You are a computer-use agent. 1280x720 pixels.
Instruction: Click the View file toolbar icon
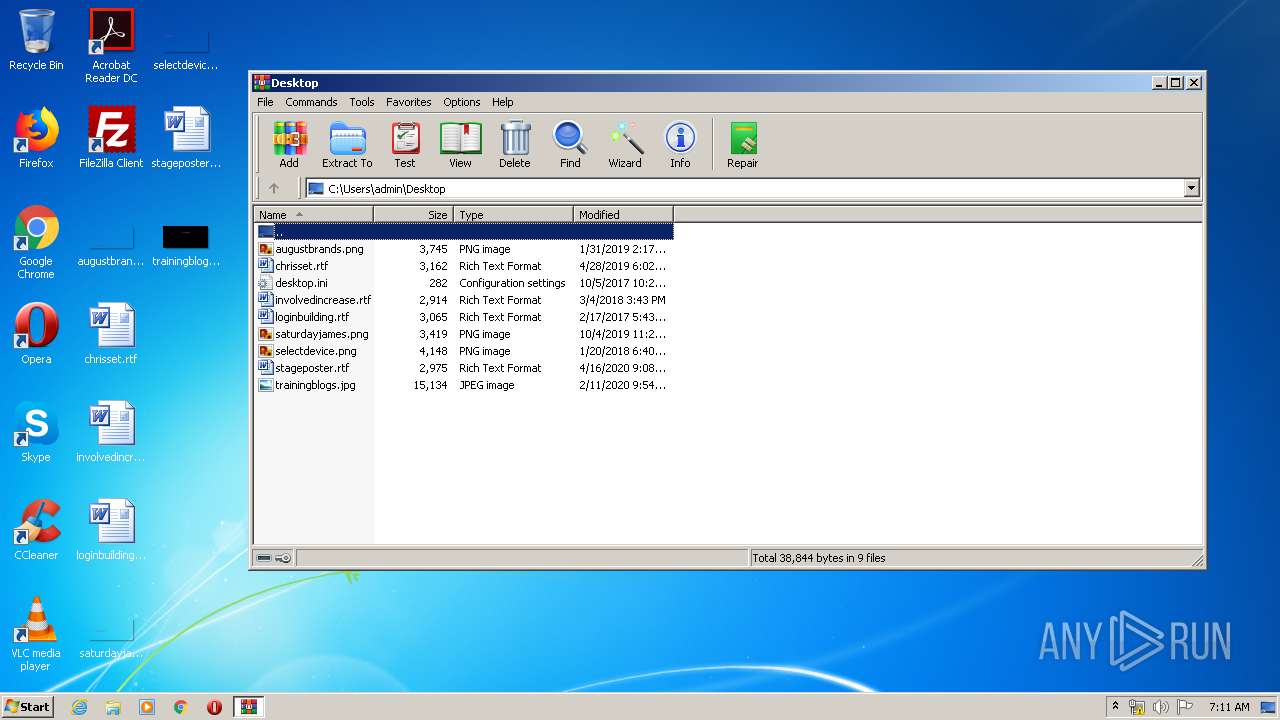pos(460,145)
